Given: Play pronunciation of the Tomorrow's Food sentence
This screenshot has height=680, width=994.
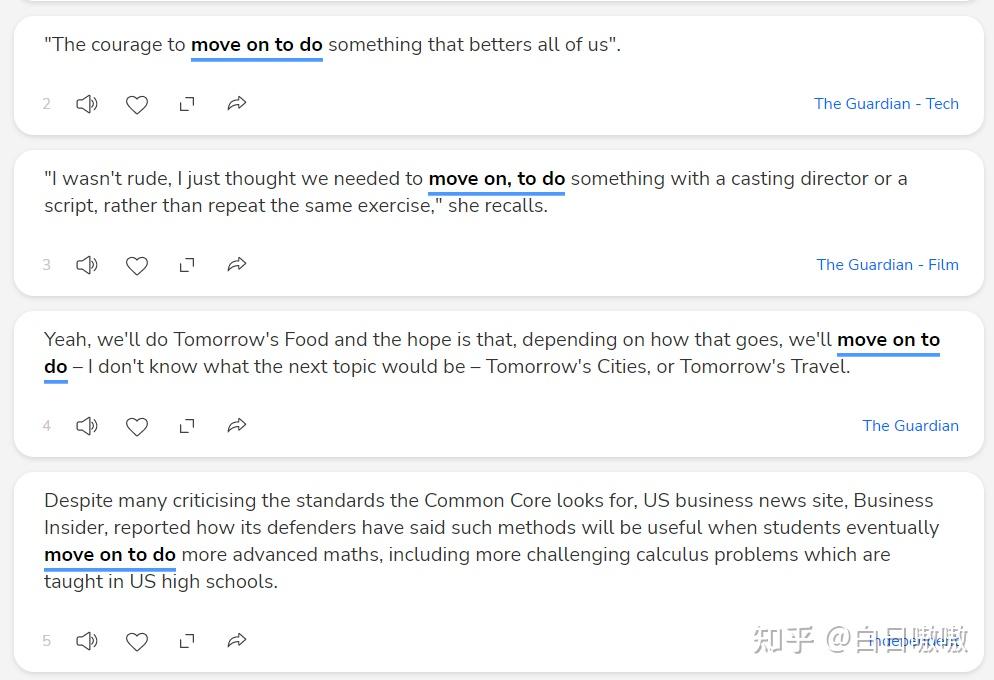Looking at the screenshot, I should [87, 425].
